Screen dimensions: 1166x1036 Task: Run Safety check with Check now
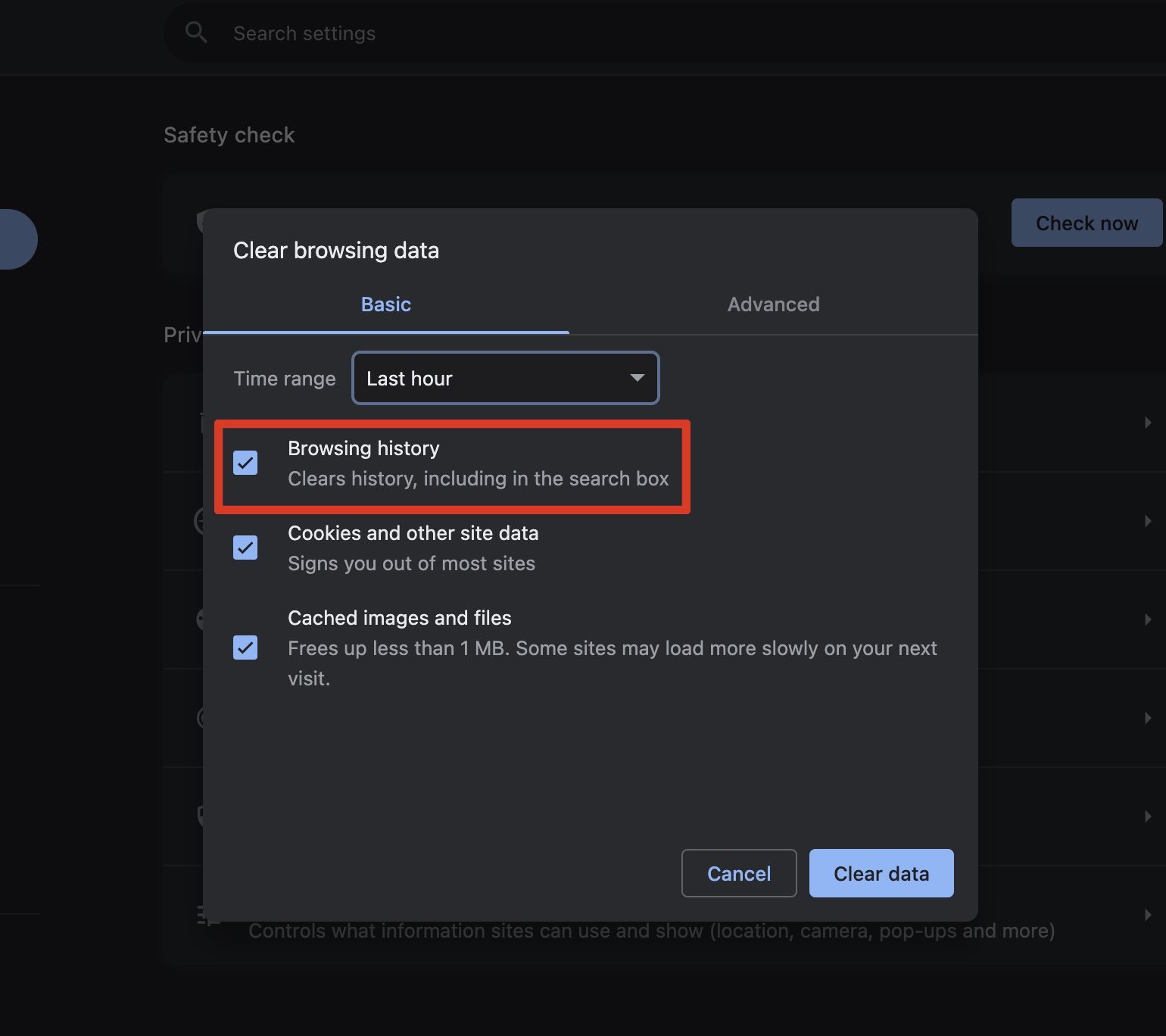(1086, 223)
